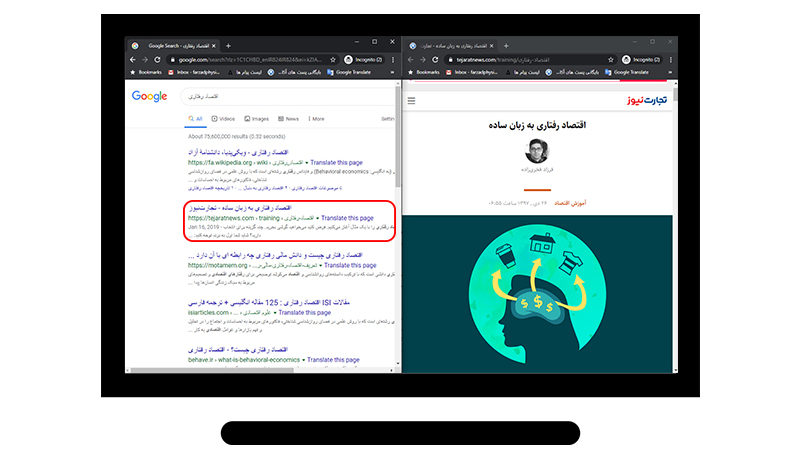Reload the tejaratnews page
The image size is (800, 458).
coord(435,60)
